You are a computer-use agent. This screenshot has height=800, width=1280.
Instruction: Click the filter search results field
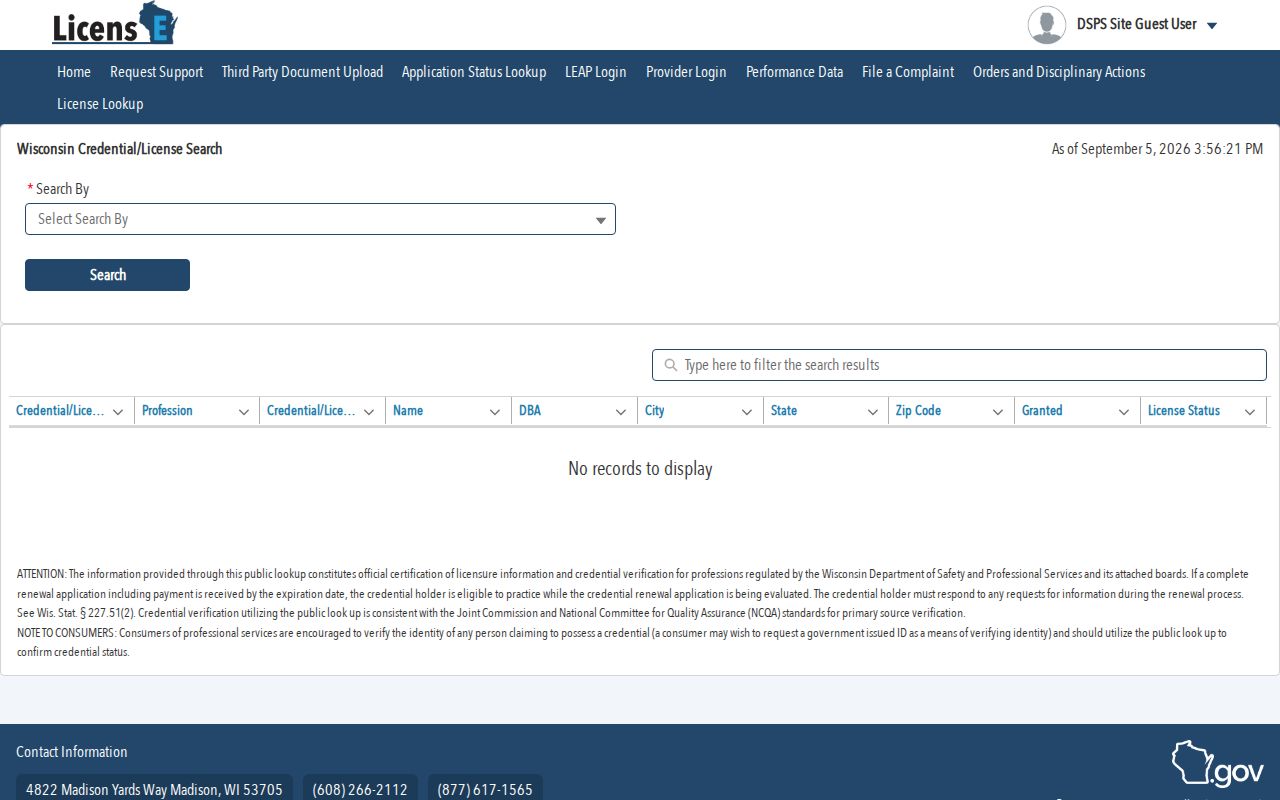click(959, 365)
